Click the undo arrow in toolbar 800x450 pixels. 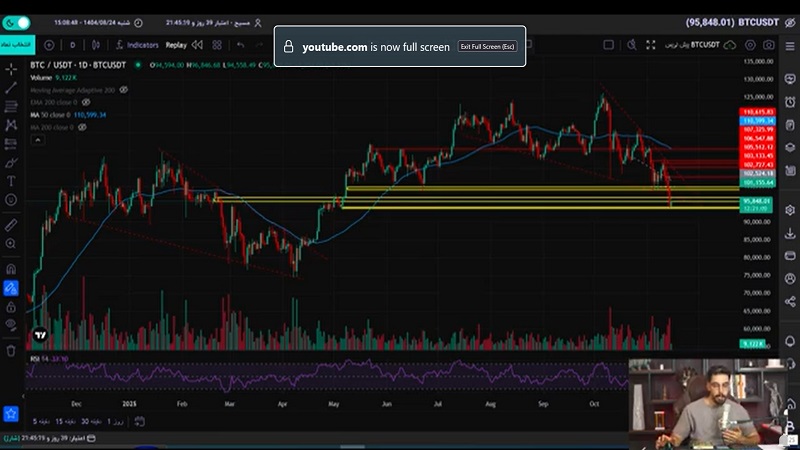click(240, 45)
